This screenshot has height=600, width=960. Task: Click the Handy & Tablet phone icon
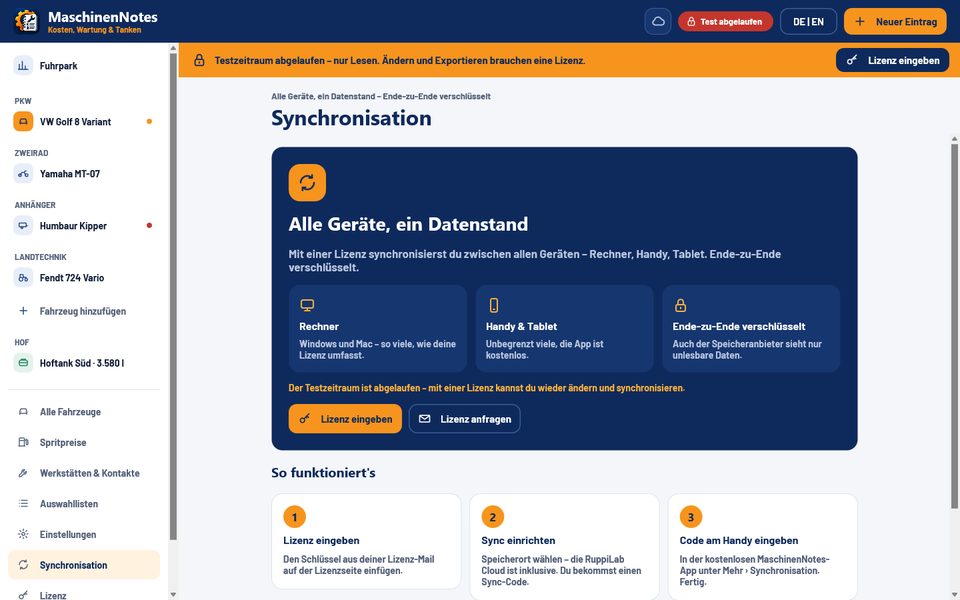point(494,305)
